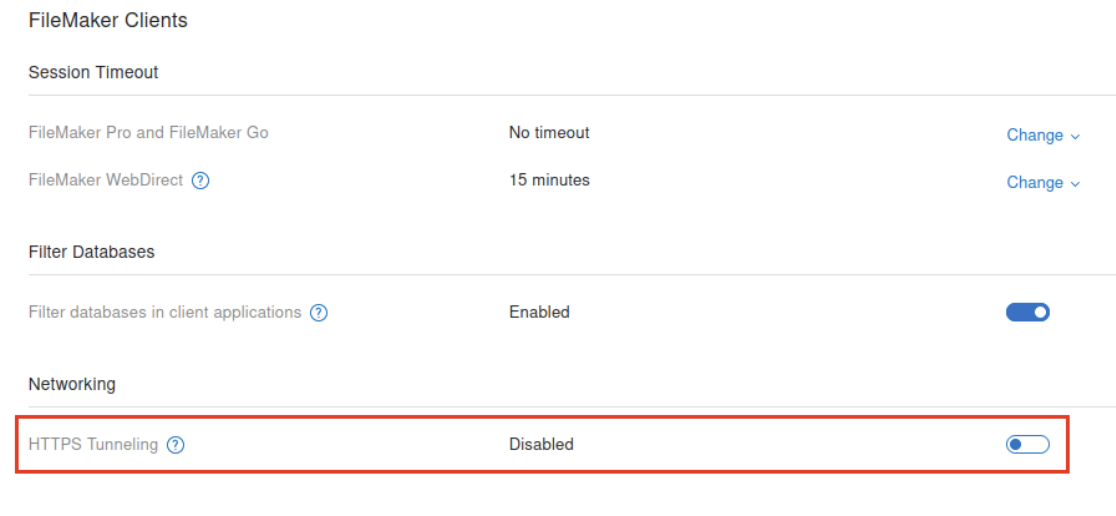Click Change for FileMaker Pro and Go timeout
Image resolution: width=1116 pixels, height=516 pixels.
(x=1034, y=135)
